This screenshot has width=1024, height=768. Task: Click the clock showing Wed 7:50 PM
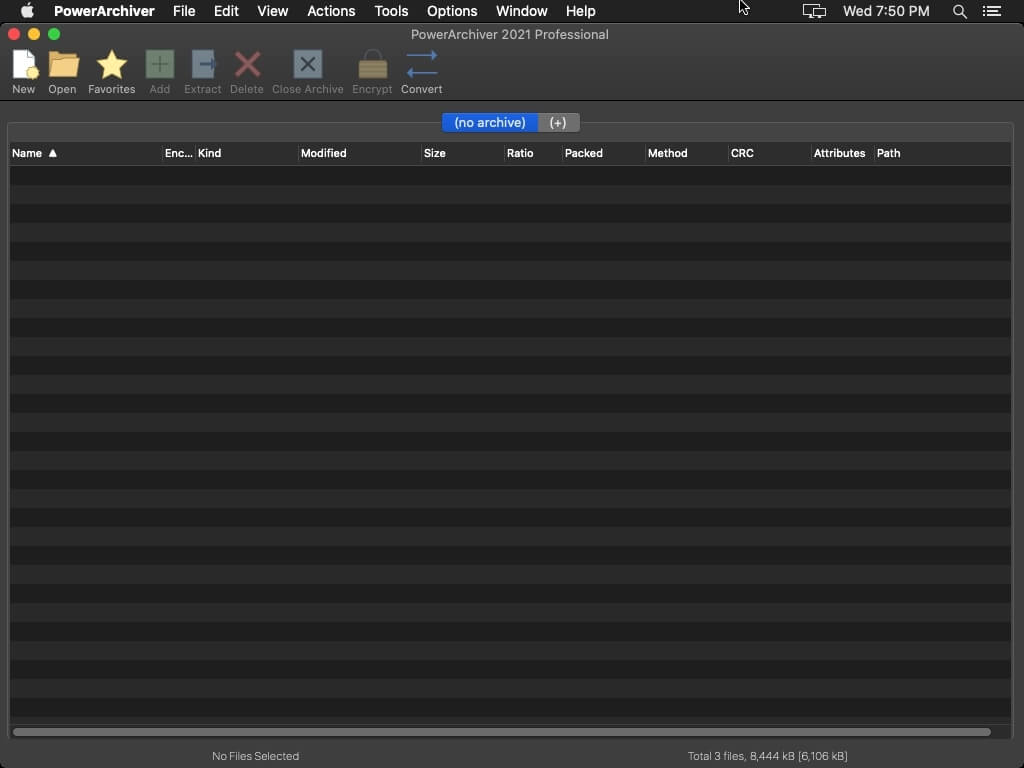tap(886, 11)
